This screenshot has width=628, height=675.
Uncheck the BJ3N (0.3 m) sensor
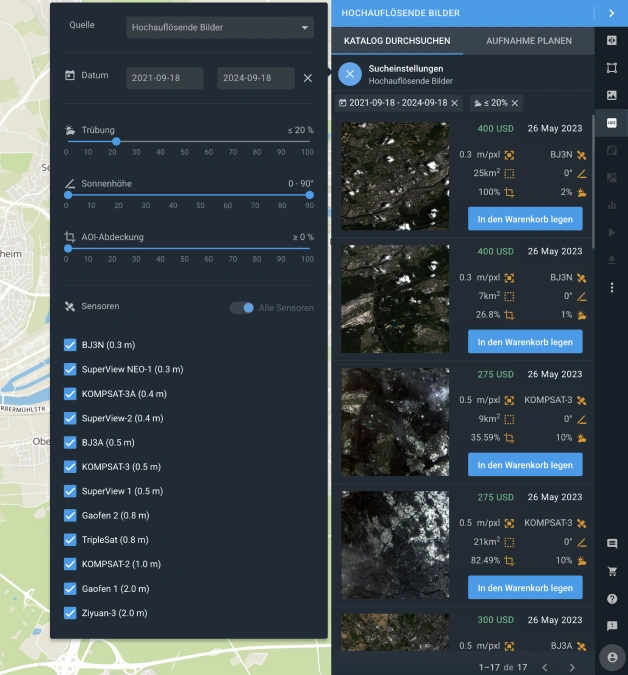70,345
